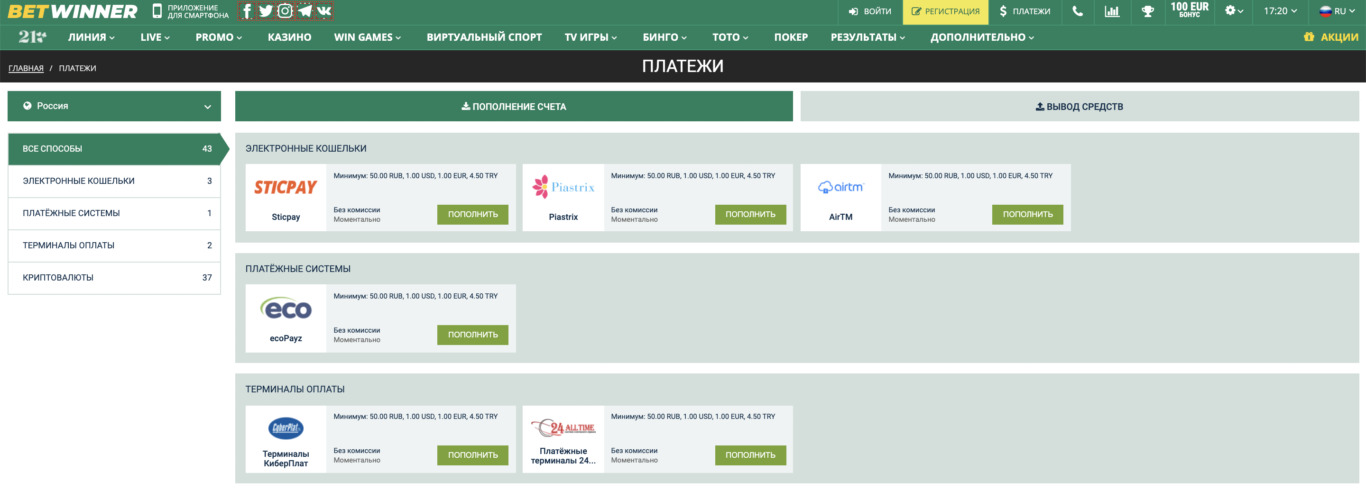1366x490 pixels.
Task: Click the ПЛАТЁЖНЫЕ СИСТЕМЫ section heading
Action: coord(298,269)
